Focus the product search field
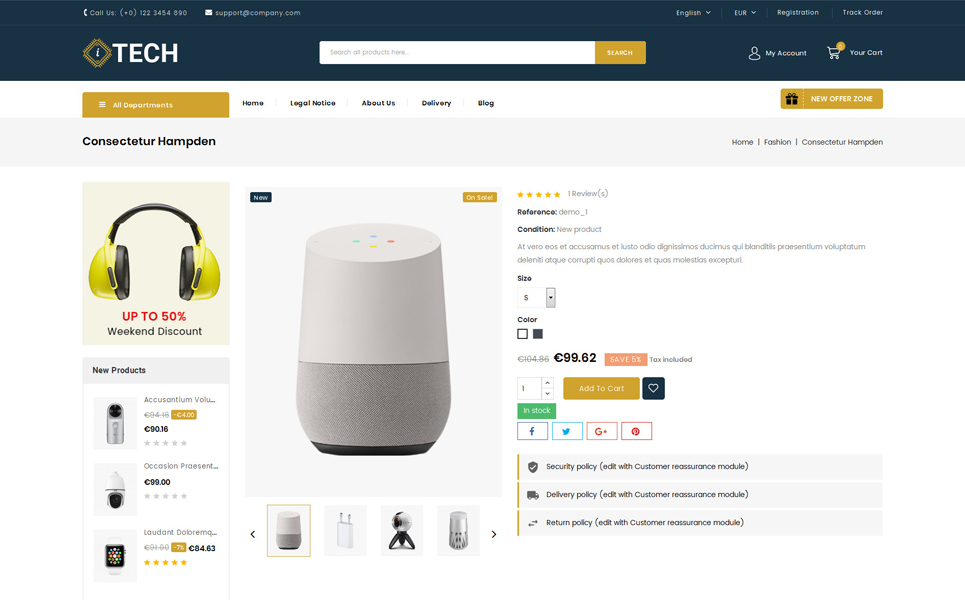Image resolution: width=965 pixels, height=600 pixels. pos(457,52)
